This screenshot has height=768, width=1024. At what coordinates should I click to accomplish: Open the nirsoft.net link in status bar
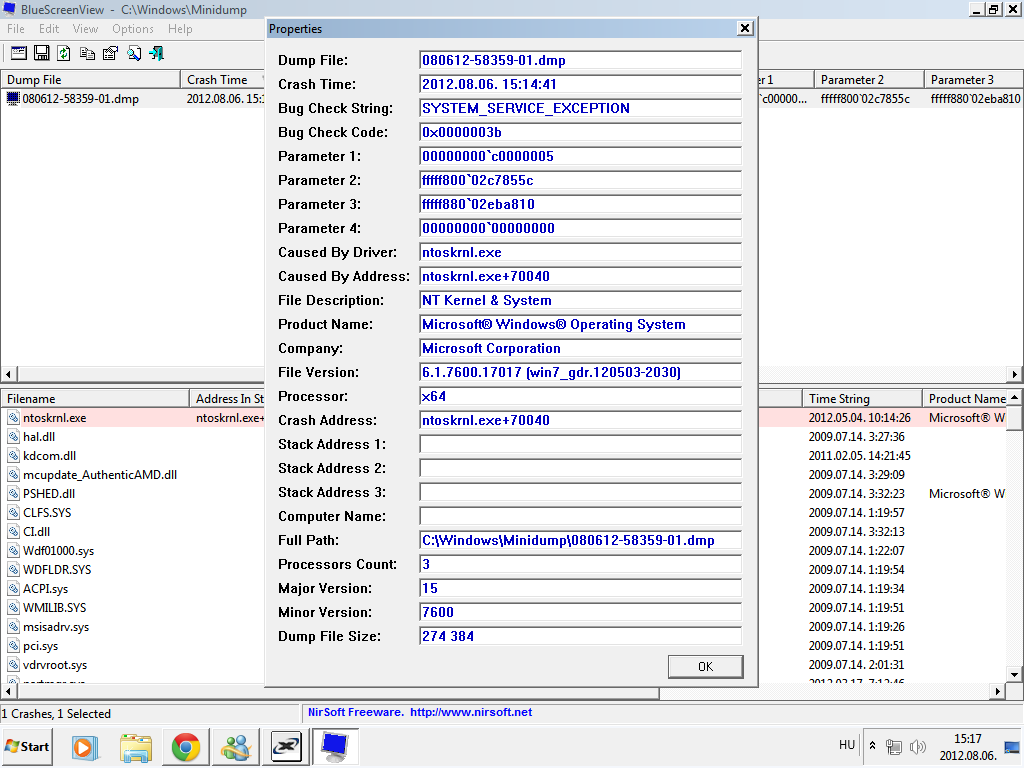click(471, 712)
